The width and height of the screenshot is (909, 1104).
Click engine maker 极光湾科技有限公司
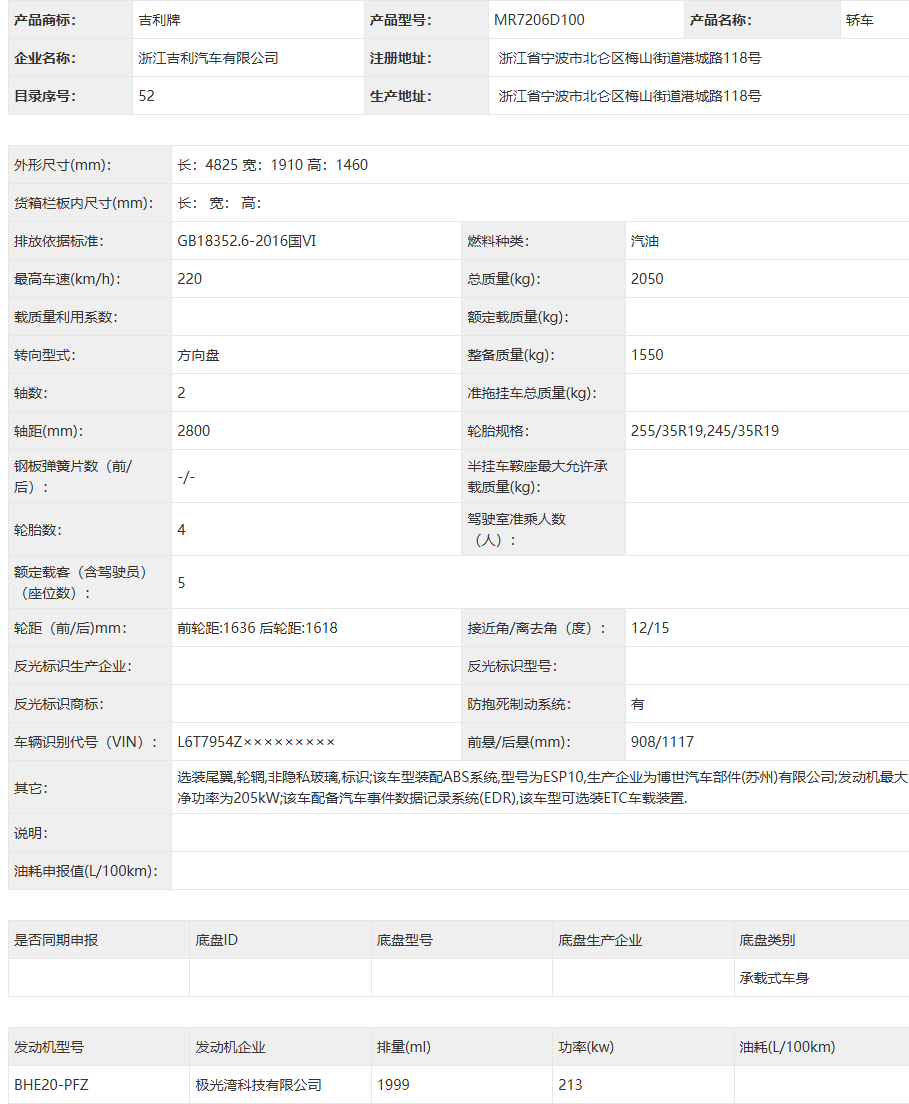258,1084
